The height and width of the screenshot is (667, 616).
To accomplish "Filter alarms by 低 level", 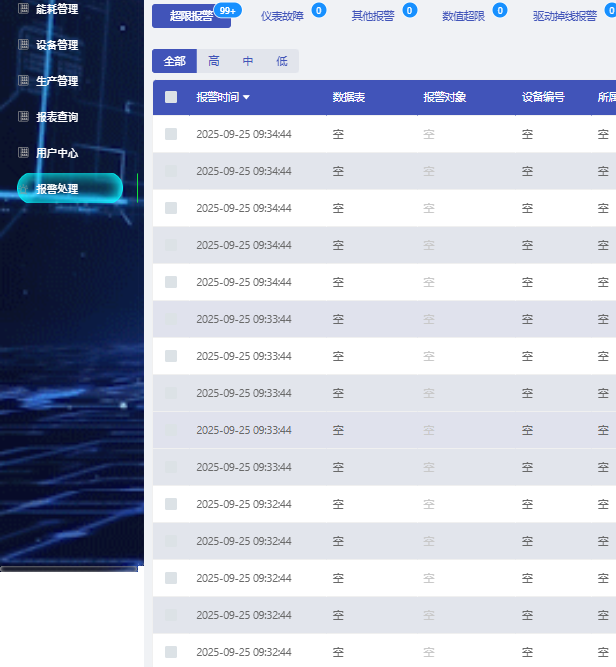I will (x=282, y=61).
